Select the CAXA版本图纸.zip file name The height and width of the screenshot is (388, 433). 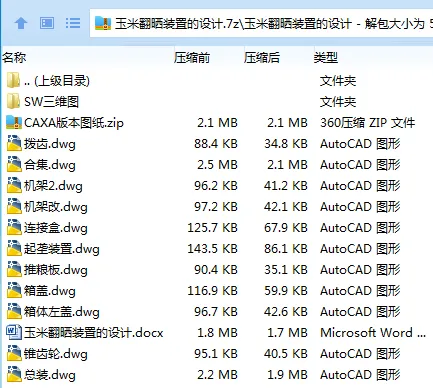pos(74,123)
